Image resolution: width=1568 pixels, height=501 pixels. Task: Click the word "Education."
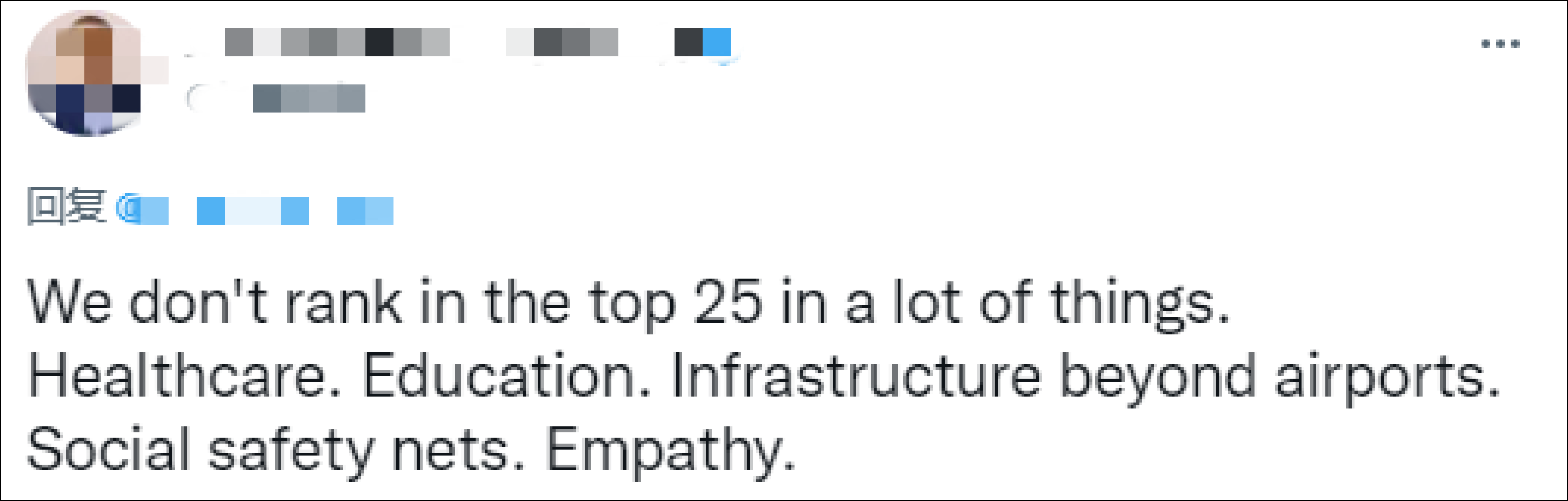pyautogui.click(x=507, y=375)
